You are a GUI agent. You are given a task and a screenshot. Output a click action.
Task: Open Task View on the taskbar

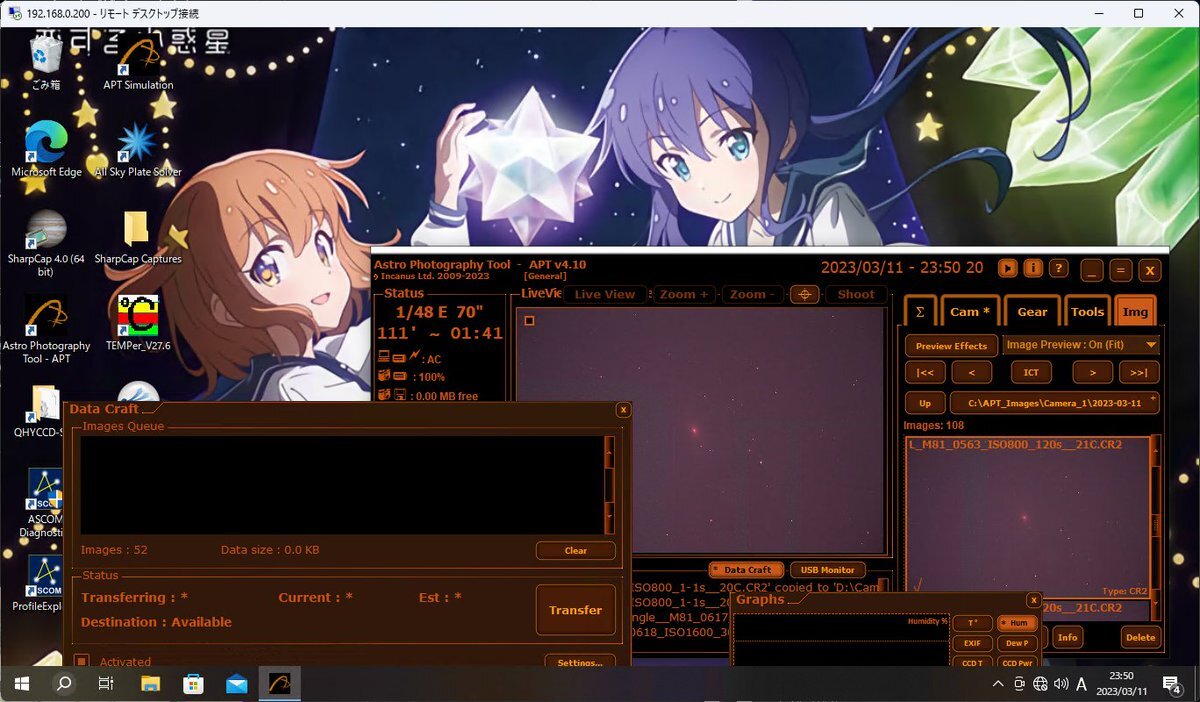point(106,684)
